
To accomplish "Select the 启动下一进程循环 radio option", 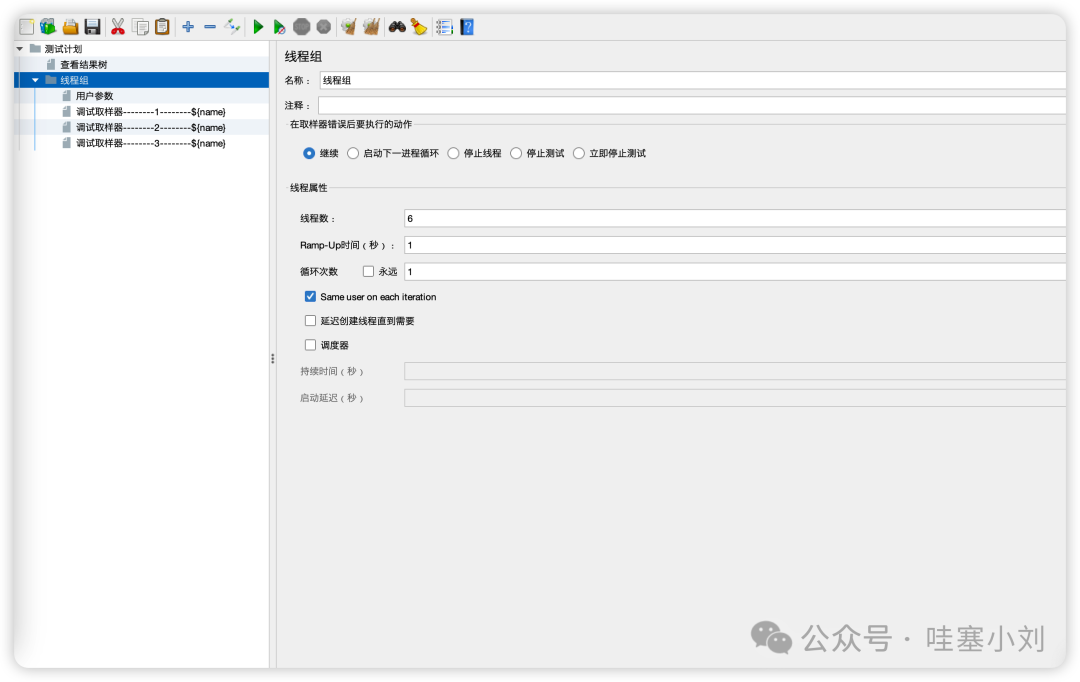I will pyautogui.click(x=353, y=153).
